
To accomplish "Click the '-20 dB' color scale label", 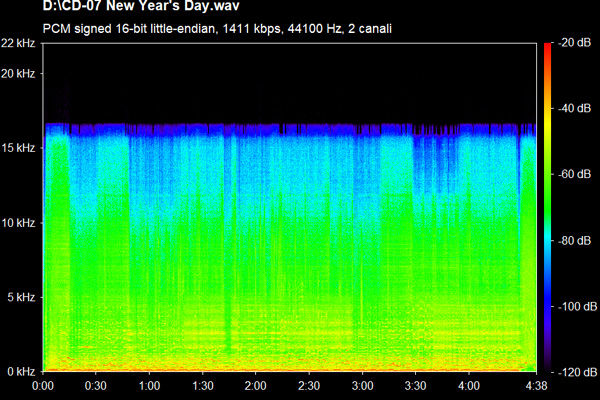I will tap(575, 42).
